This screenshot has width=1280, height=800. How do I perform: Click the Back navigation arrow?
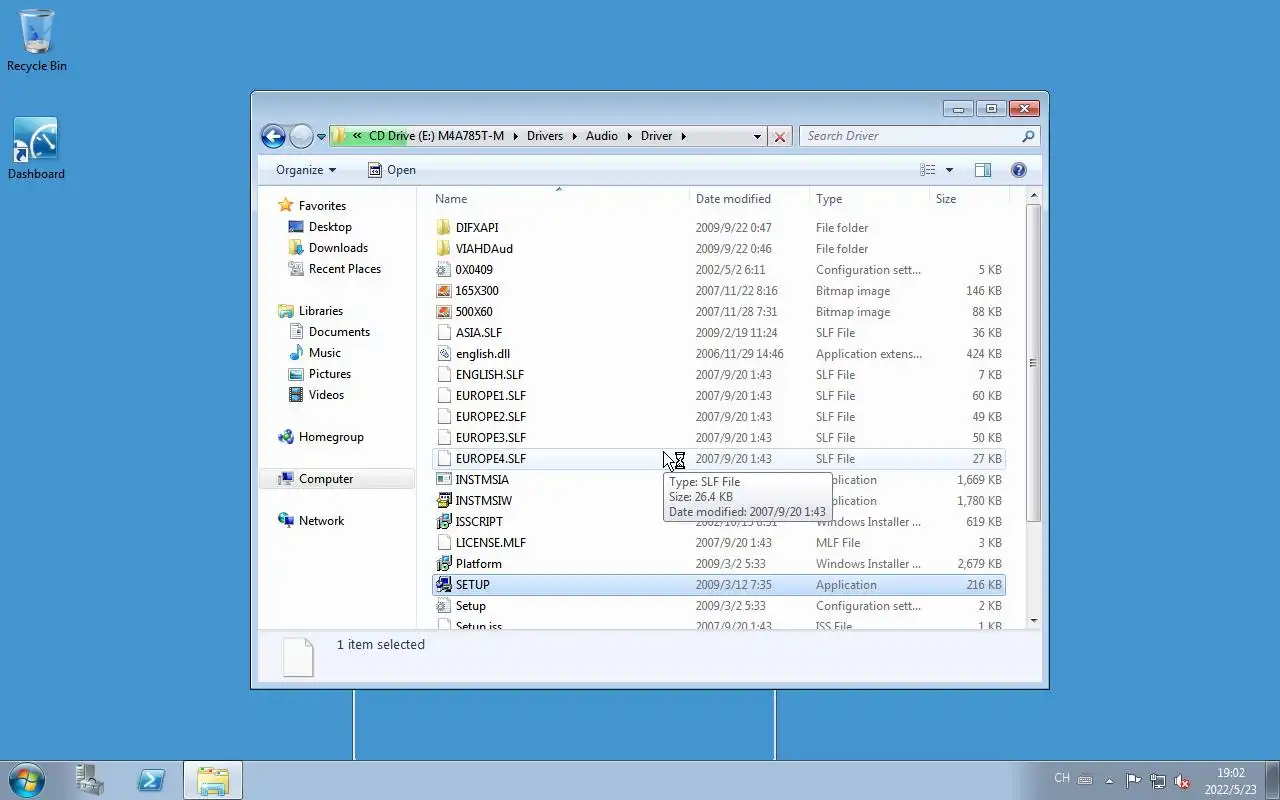[273, 136]
